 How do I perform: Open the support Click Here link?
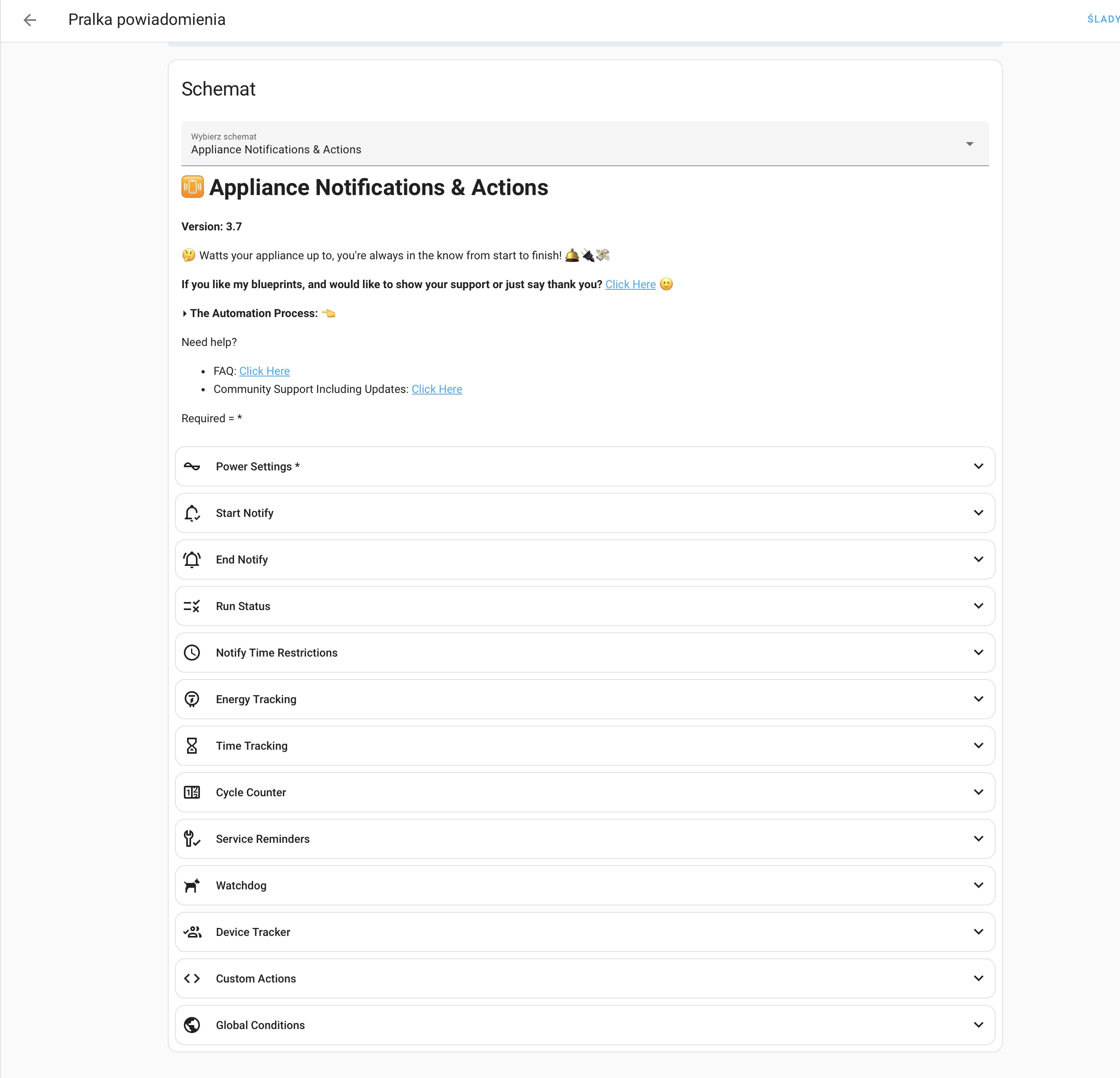point(630,285)
